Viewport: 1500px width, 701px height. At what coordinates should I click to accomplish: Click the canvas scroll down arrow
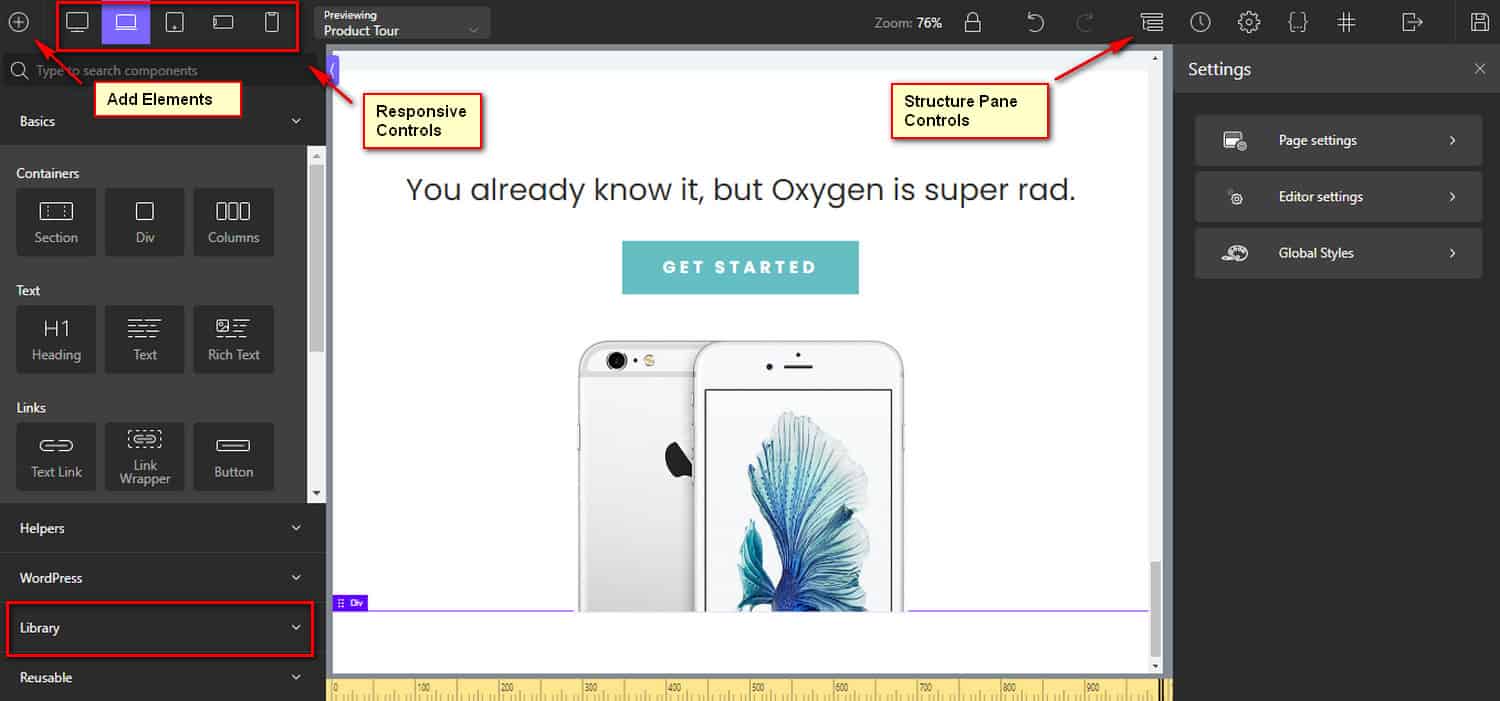1156,666
